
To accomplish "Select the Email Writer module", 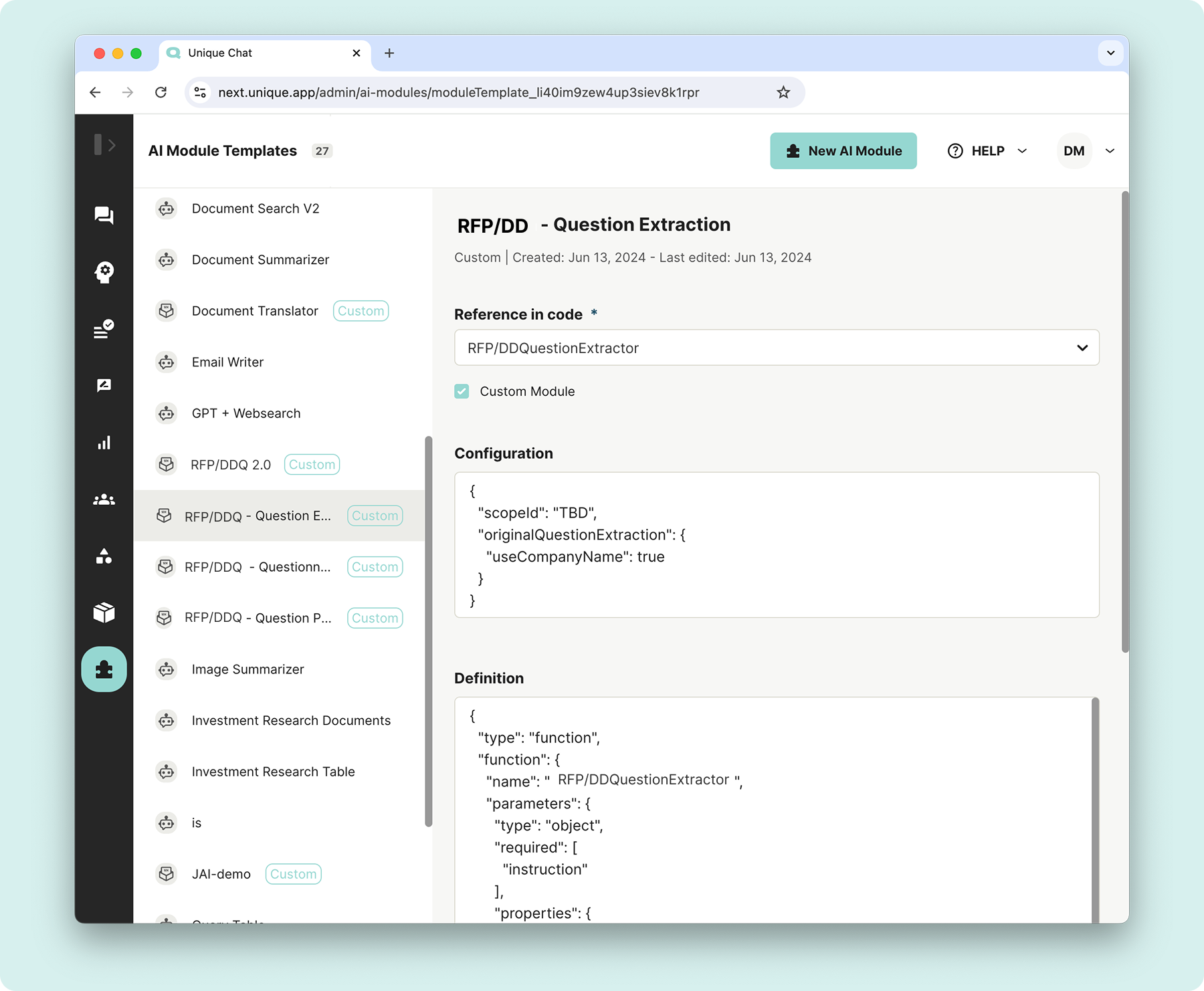I will tap(227, 362).
